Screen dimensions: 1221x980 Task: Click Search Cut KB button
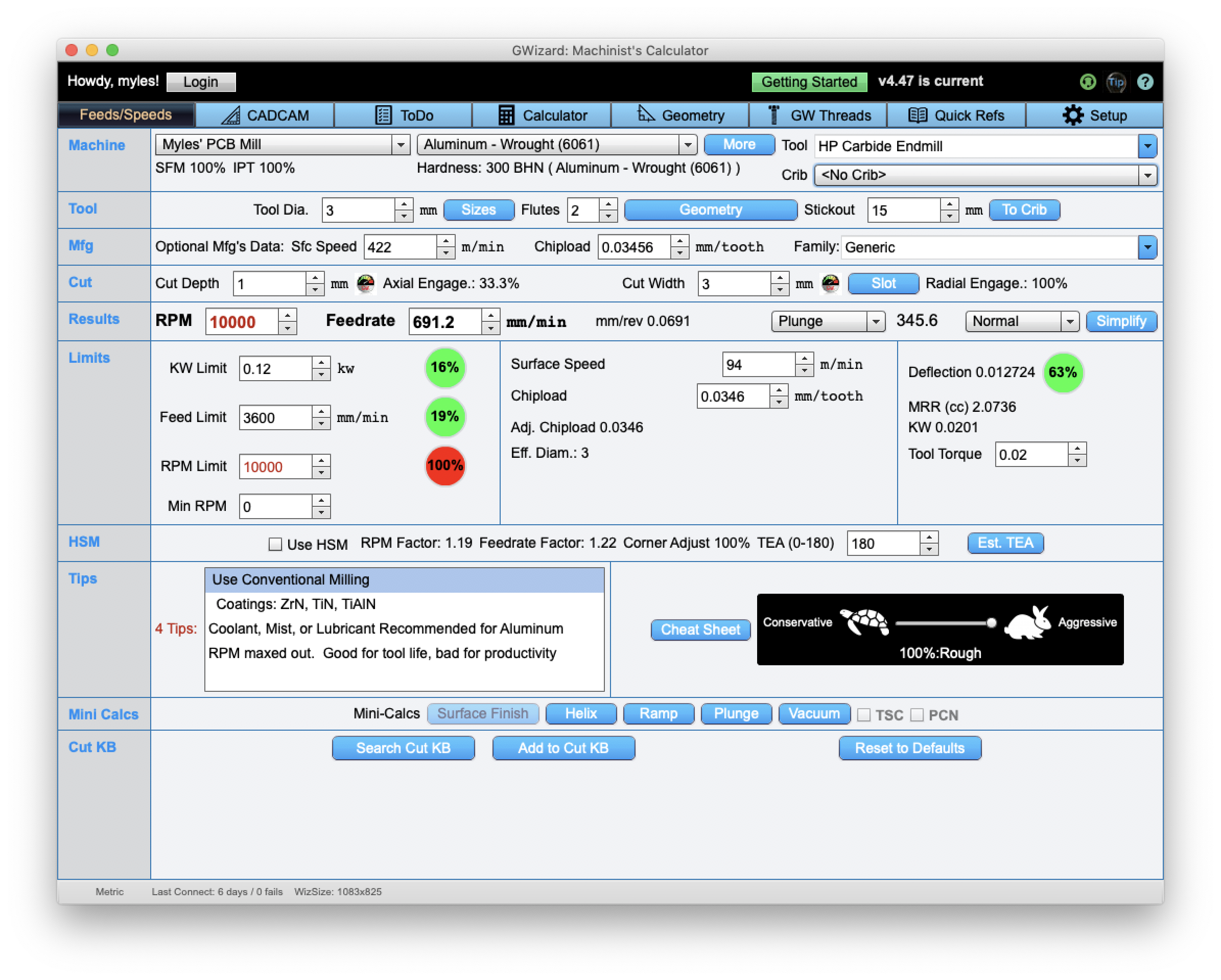tap(403, 748)
